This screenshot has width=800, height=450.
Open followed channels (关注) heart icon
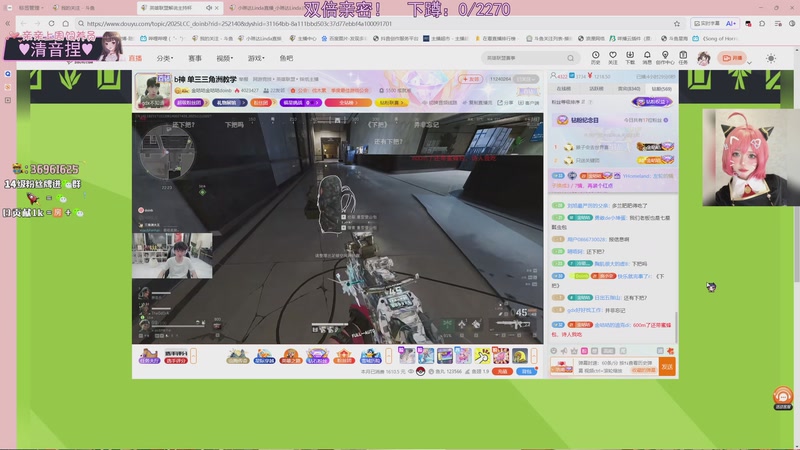coord(613,58)
